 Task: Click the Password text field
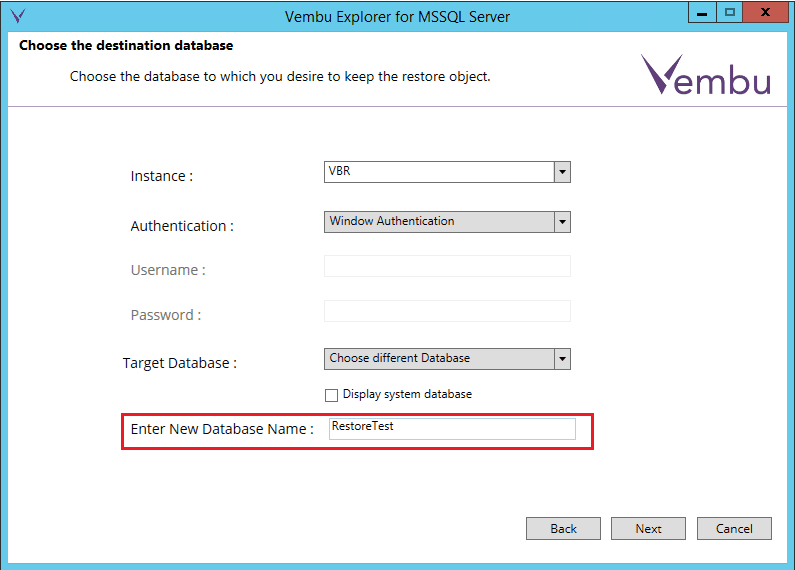(x=447, y=311)
